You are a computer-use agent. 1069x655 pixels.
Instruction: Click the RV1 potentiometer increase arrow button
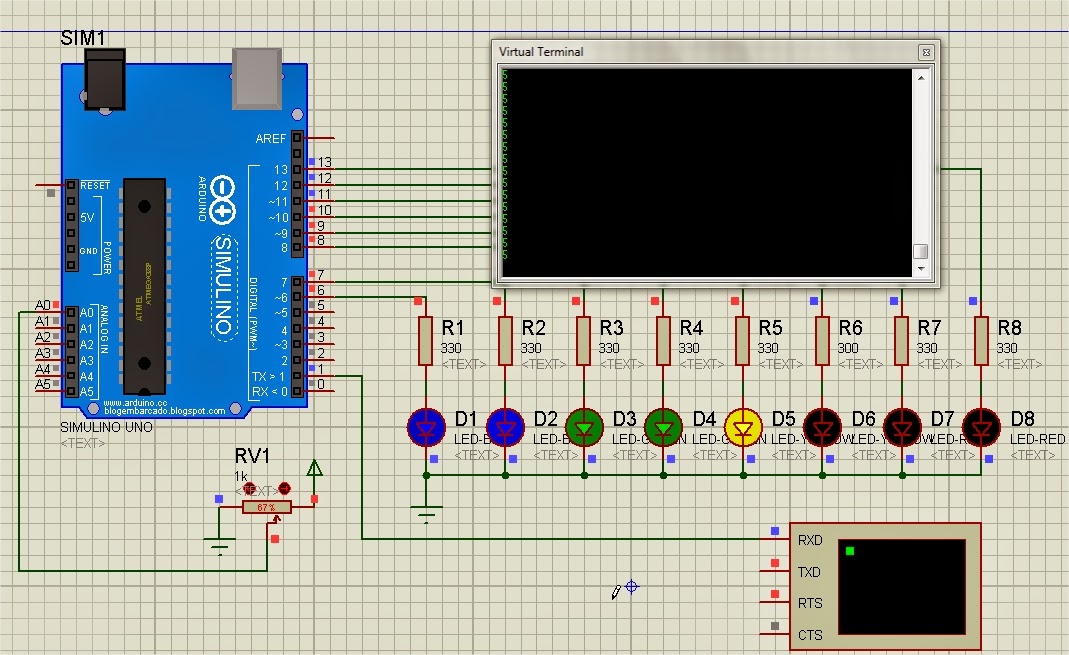pos(284,488)
